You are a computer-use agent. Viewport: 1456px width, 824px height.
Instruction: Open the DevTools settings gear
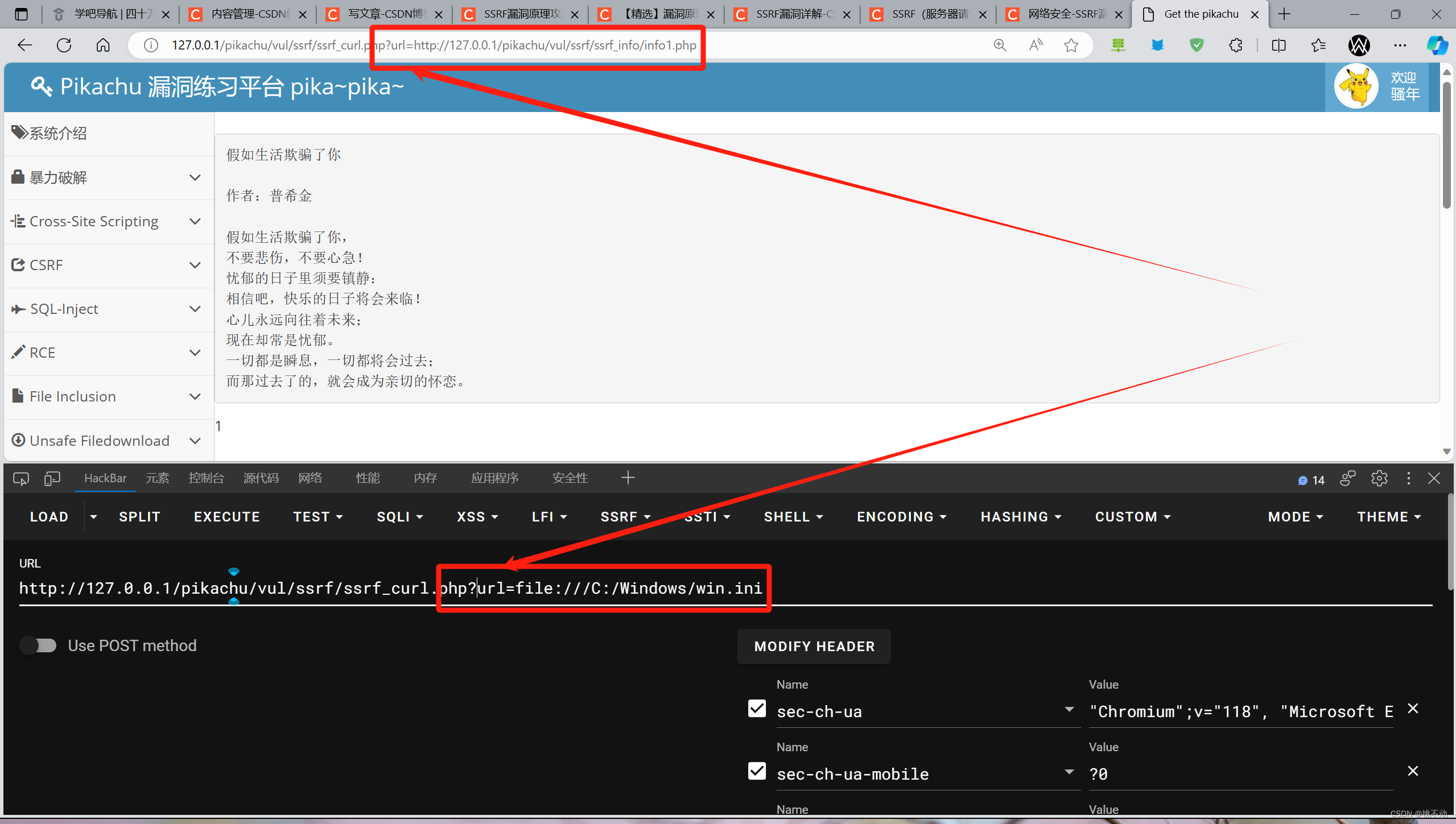[1379, 479]
